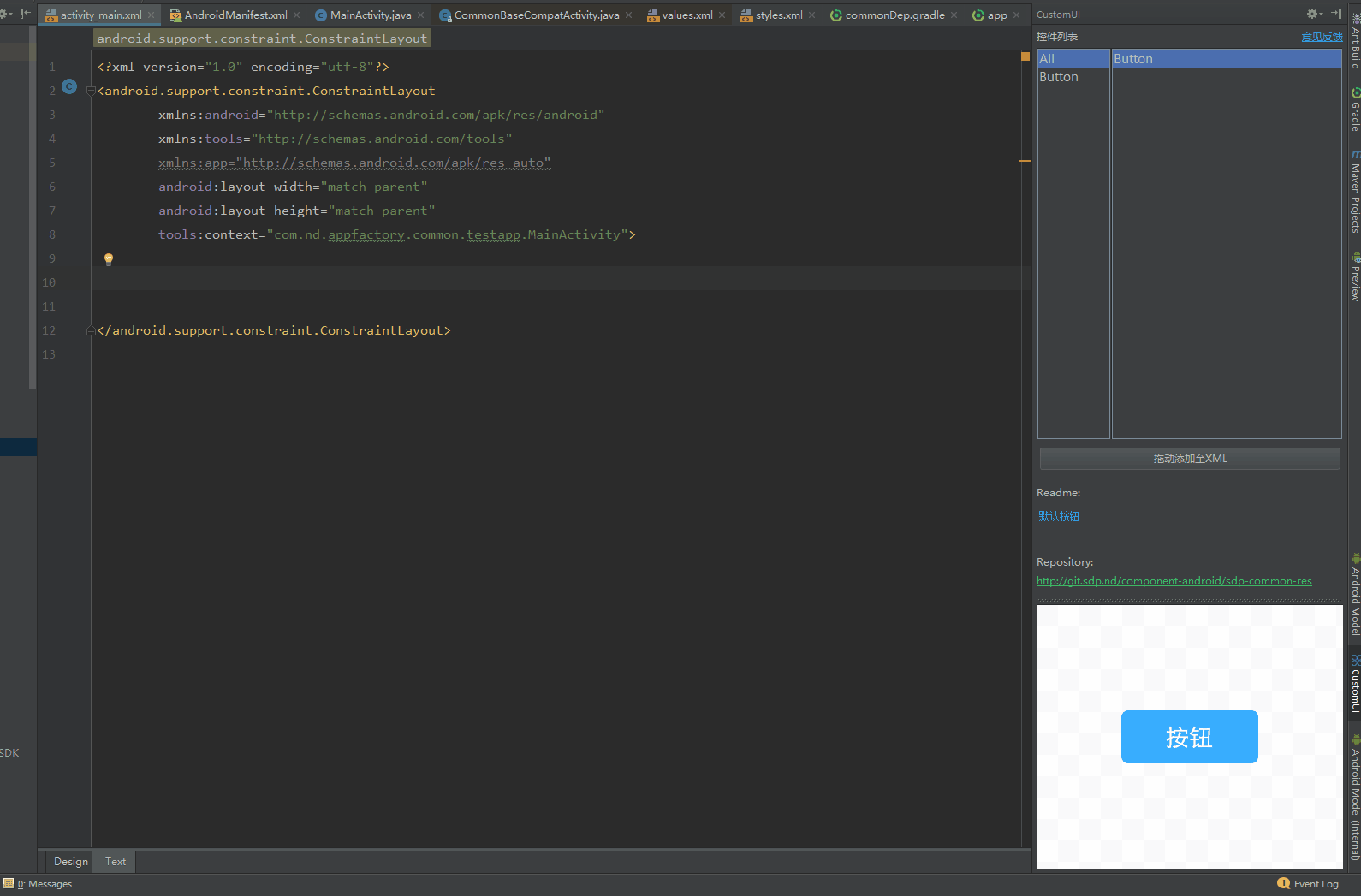This screenshot has width=1361, height=896.
Task: Open left project panel gear menu
Action: click(x=6, y=14)
